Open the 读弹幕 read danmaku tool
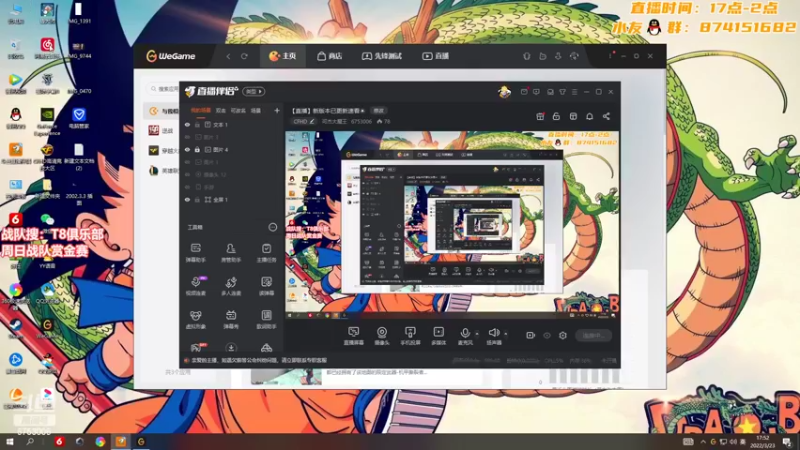The height and width of the screenshot is (450, 800). pyautogui.click(x=266, y=286)
